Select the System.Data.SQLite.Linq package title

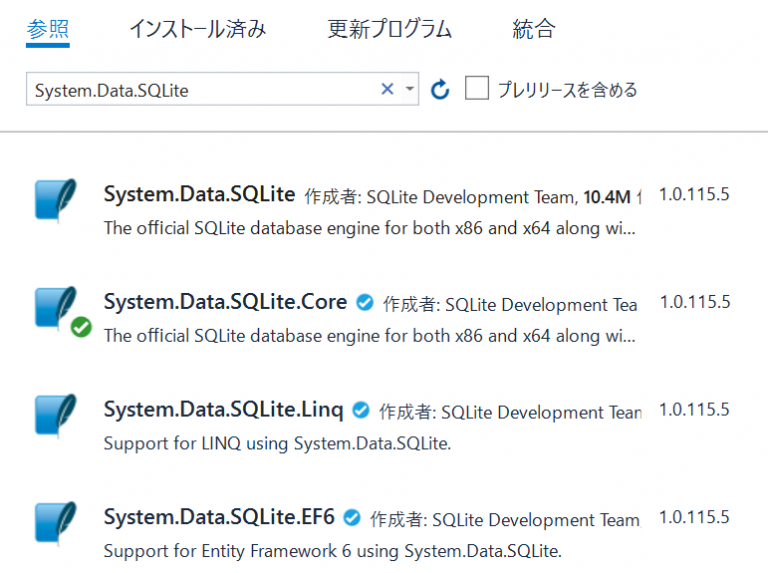pyautogui.click(x=223, y=410)
